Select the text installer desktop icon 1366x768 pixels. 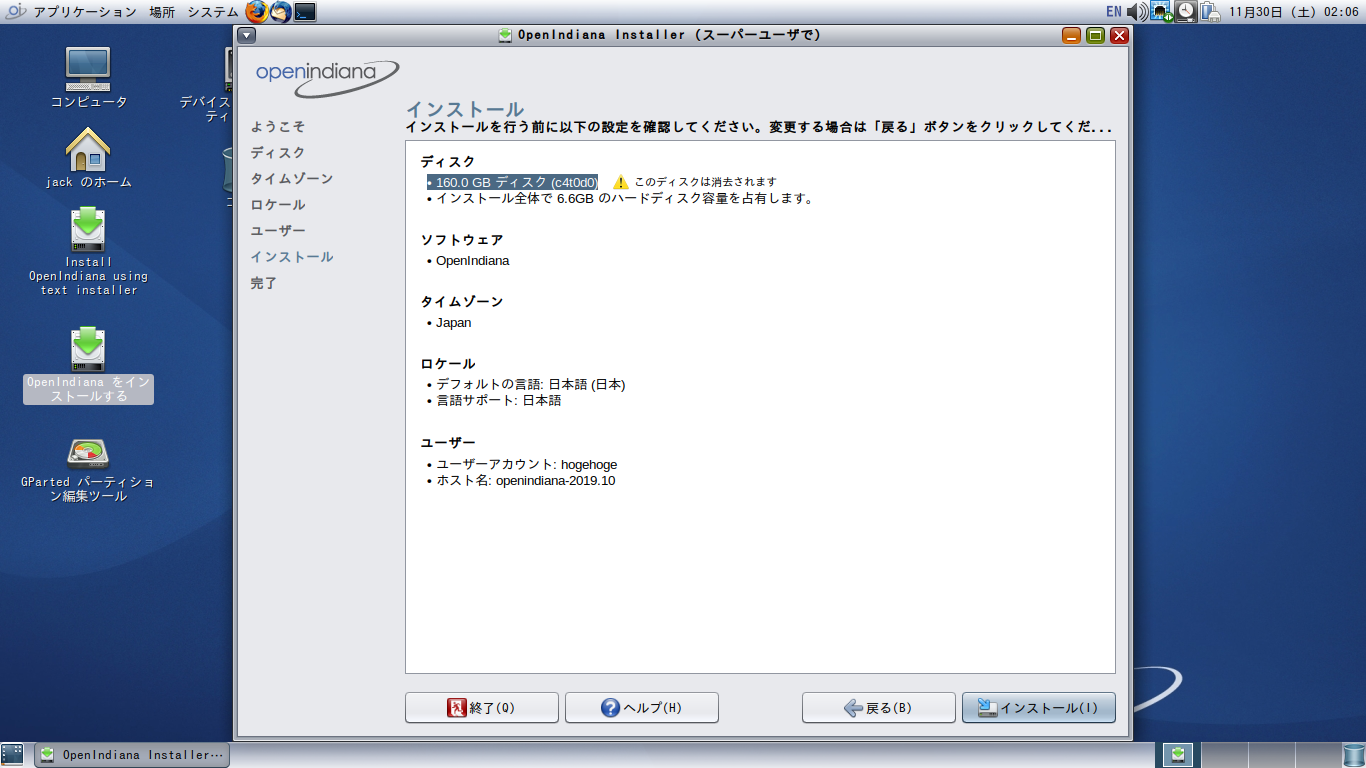tap(88, 252)
